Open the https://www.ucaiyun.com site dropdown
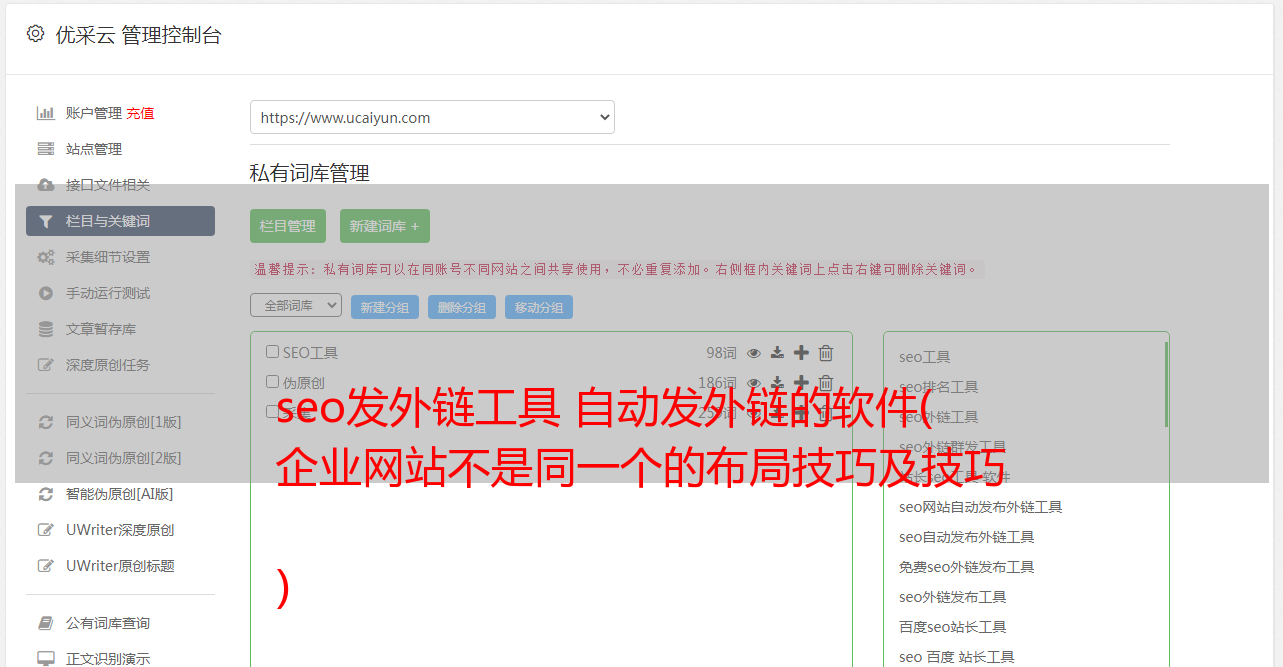 (x=432, y=117)
